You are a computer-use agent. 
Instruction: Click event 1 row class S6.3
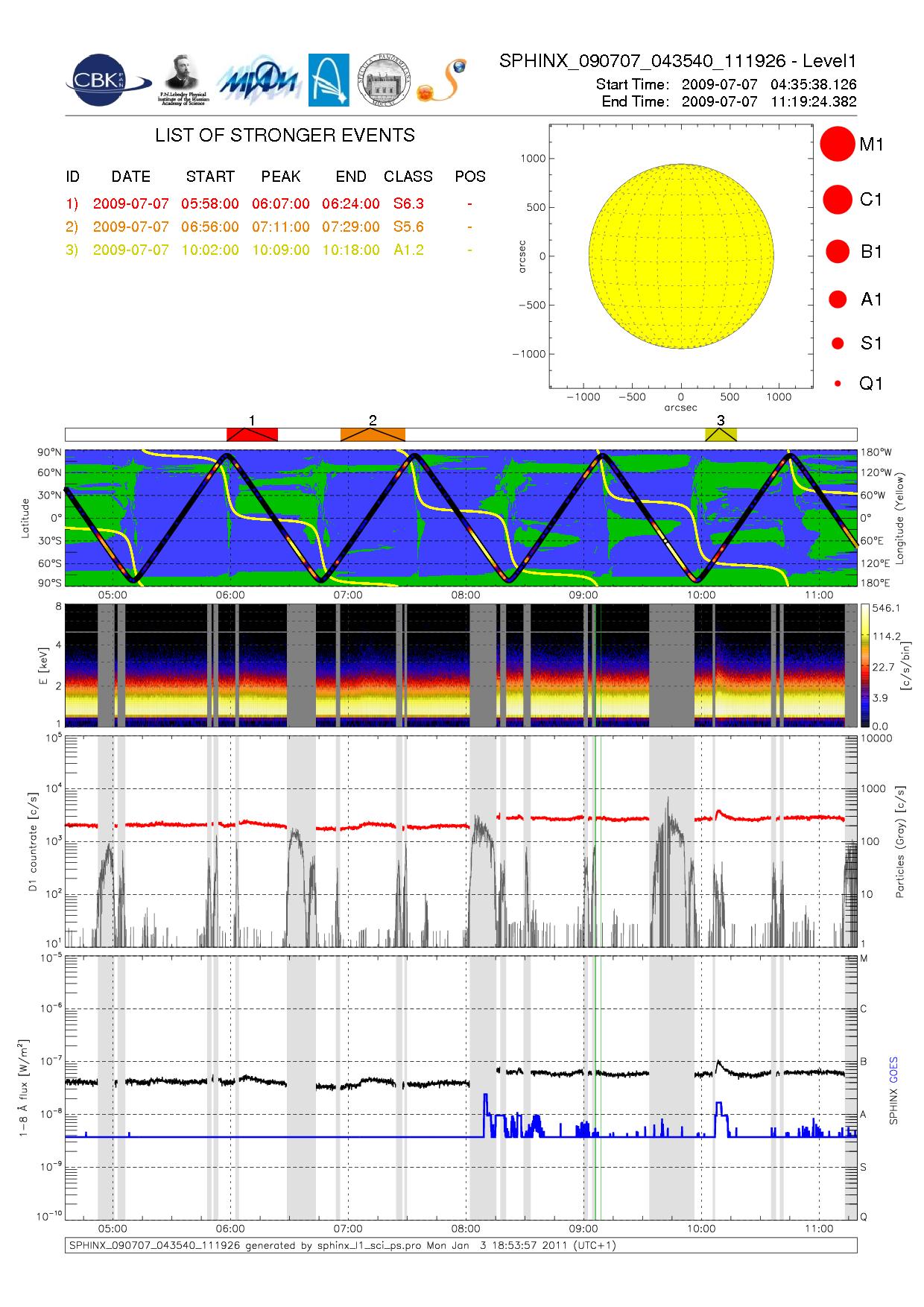coord(408,203)
